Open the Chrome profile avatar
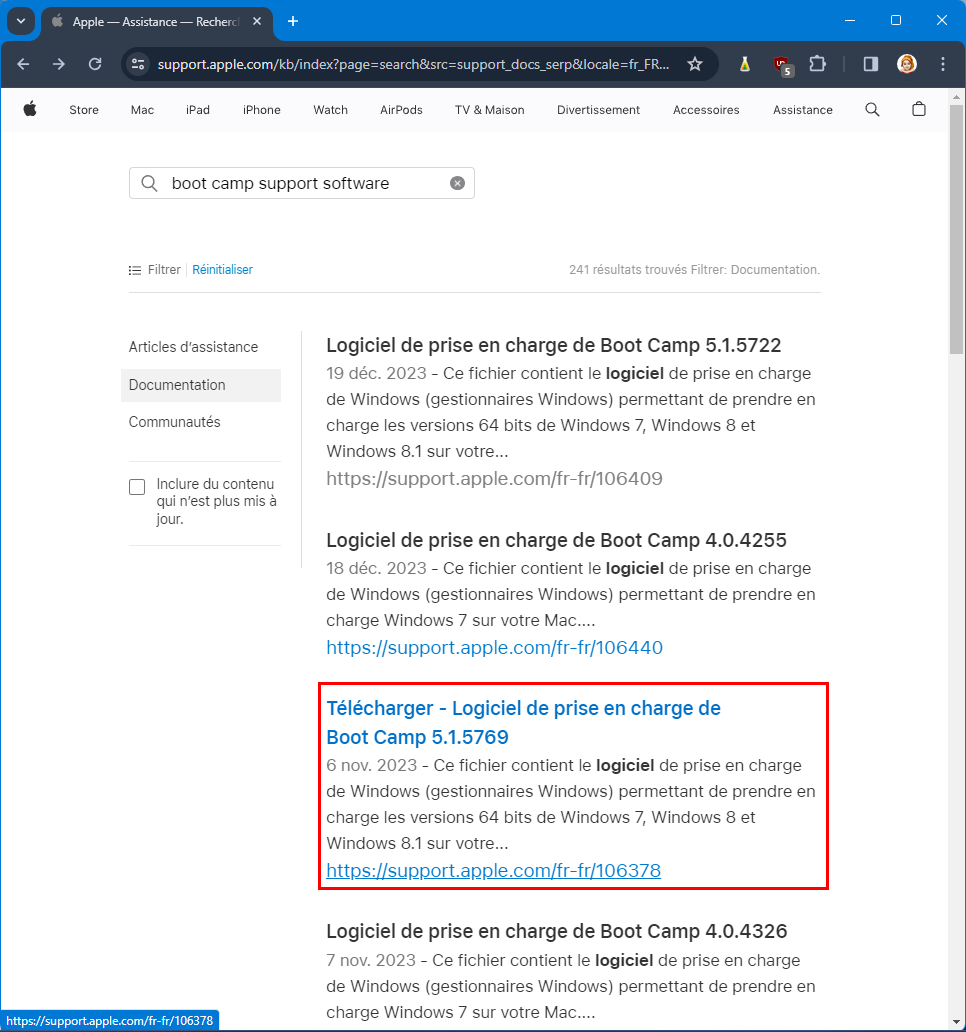This screenshot has height=1032, width=966. 907,64
